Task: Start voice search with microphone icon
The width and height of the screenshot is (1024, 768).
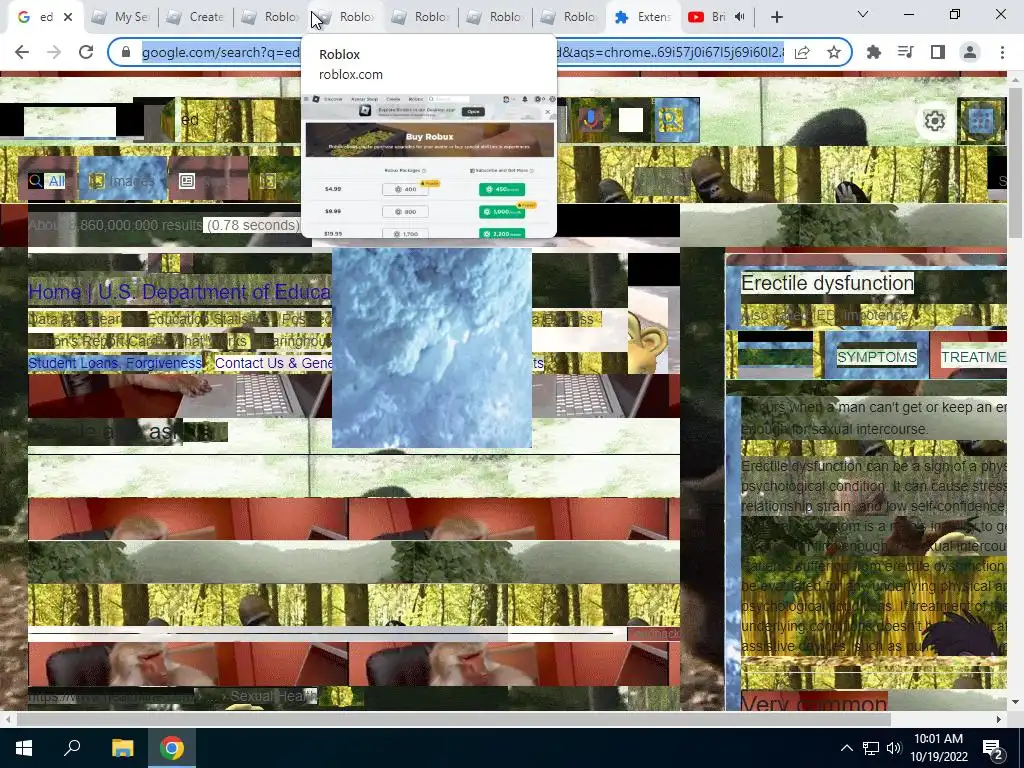Action: point(590,120)
